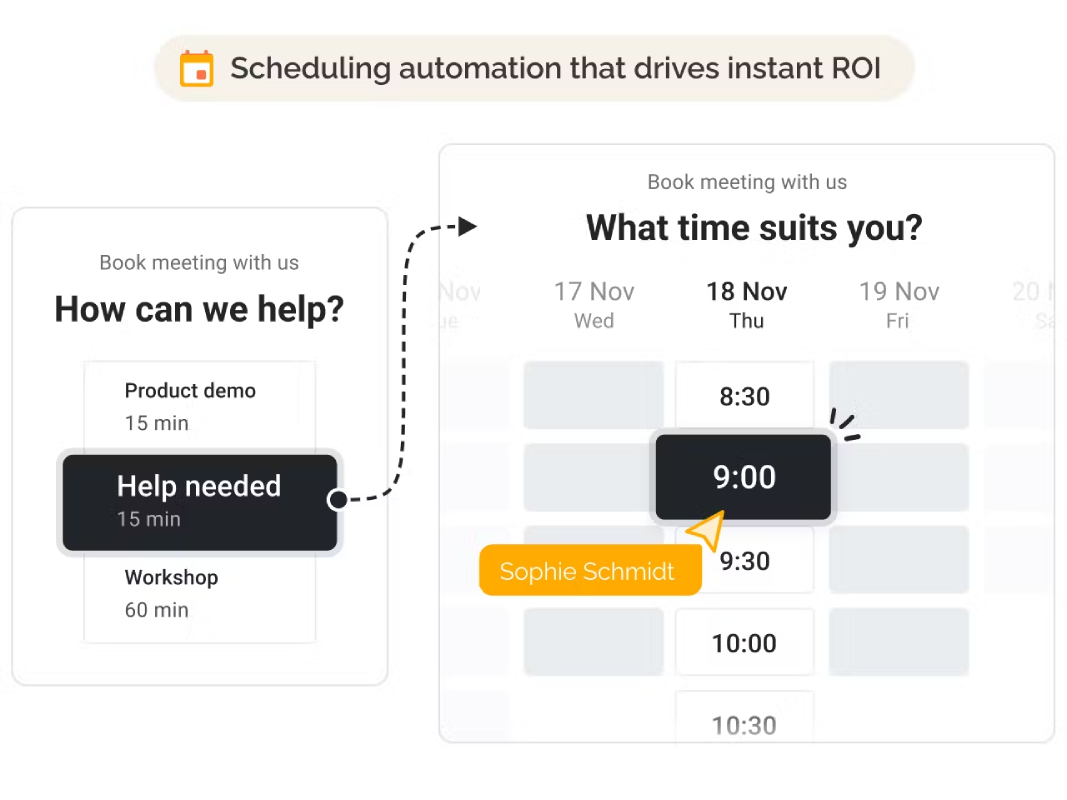Screen dimensions: 1067x800
Task: Book the highlighted 9:00 time slot
Action: pyautogui.click(x=744, y=477)
